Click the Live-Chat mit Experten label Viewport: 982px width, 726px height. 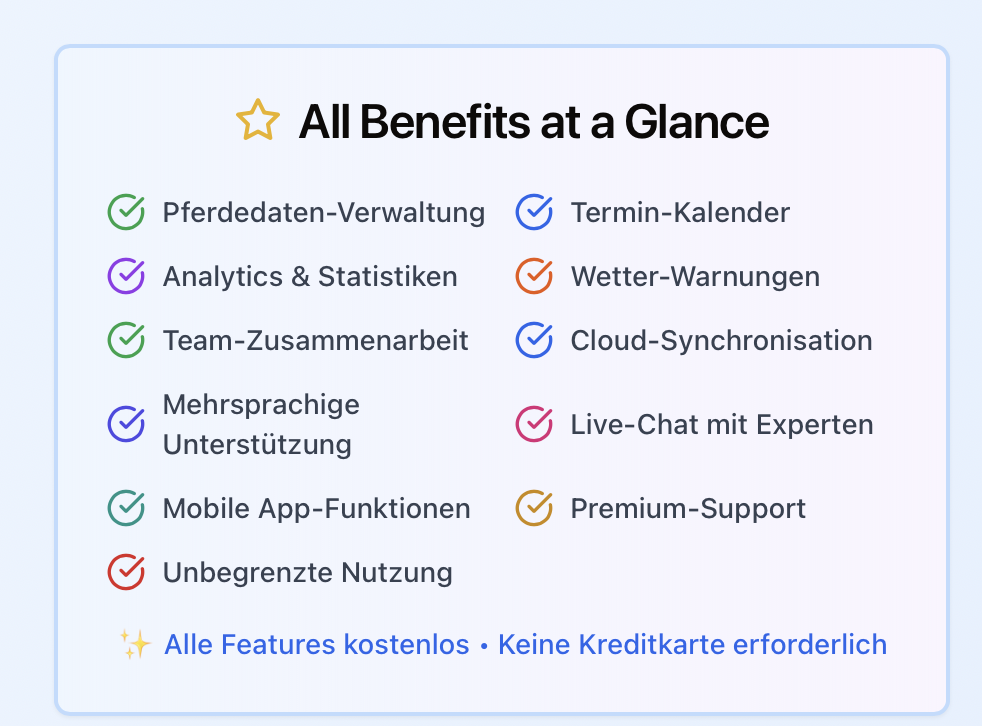pyautogui.click(x=721, y=425)
